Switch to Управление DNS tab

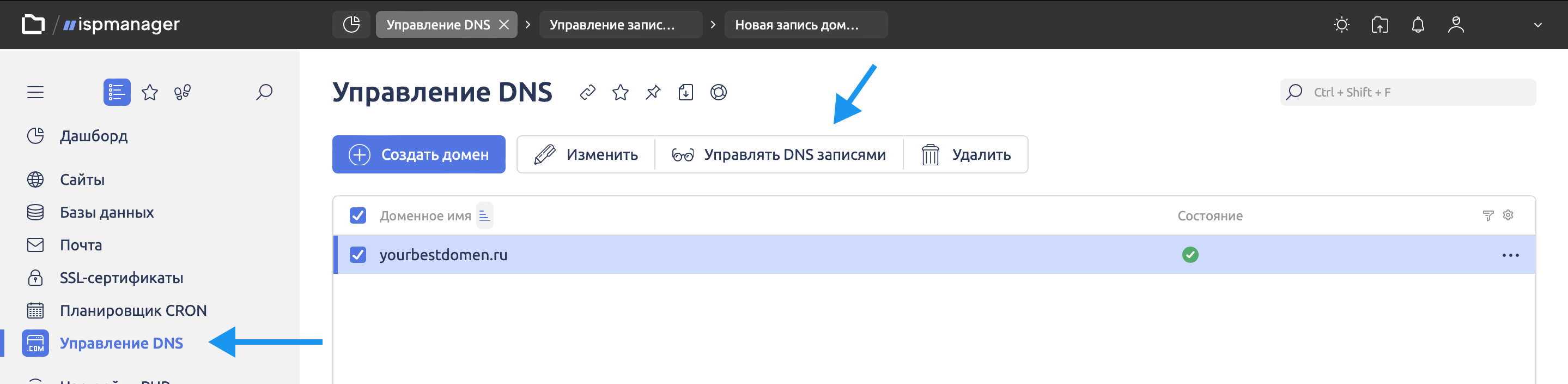tap(438, 25)
